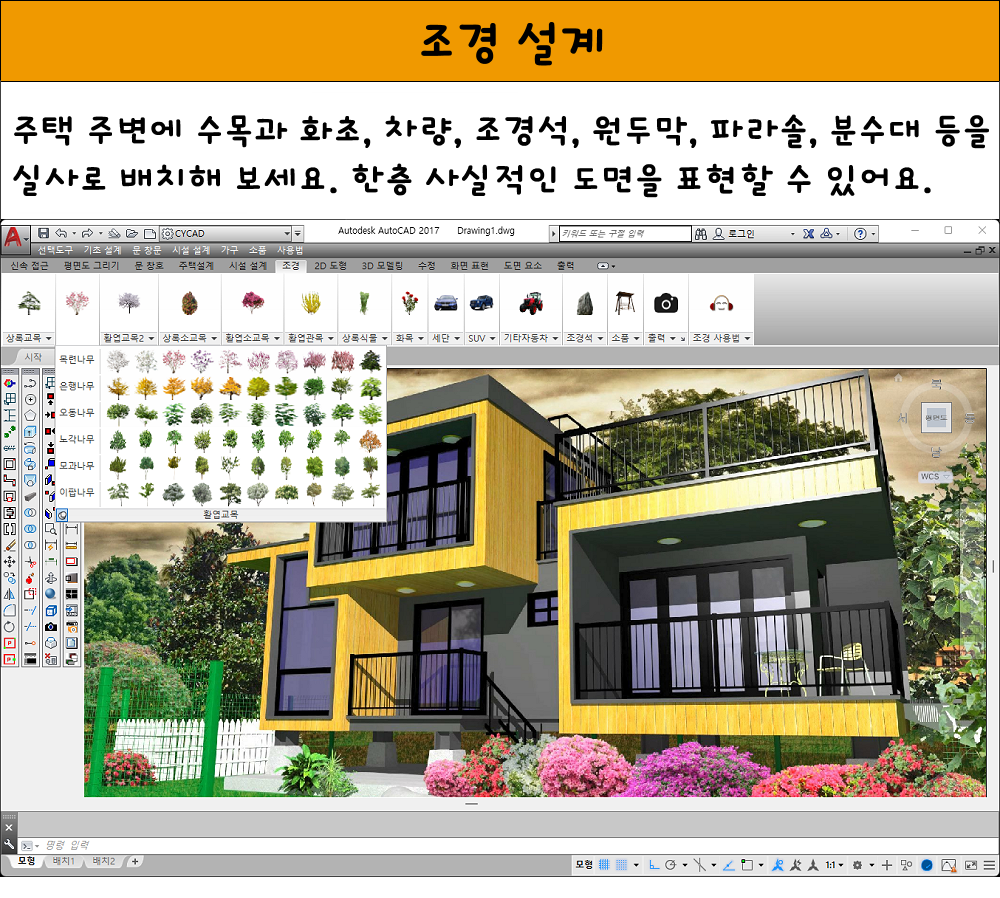Click the keyword search input field
The image size is (1000, 898).
click(x=625, y=233)
